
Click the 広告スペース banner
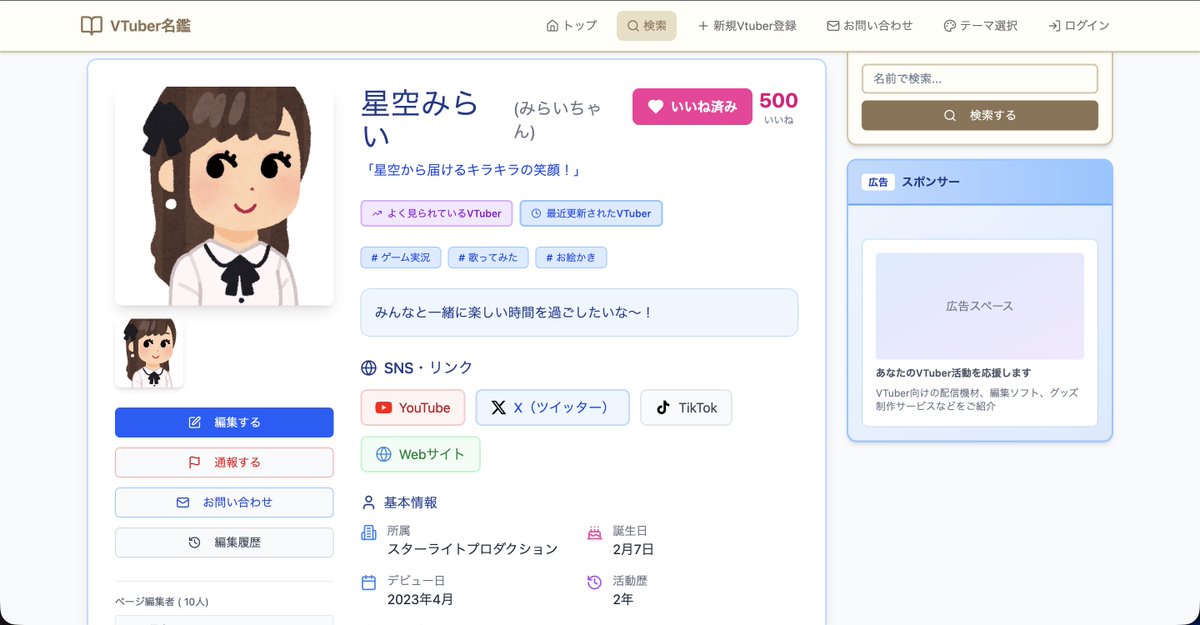pyautogui.click(x=980, y=306)
